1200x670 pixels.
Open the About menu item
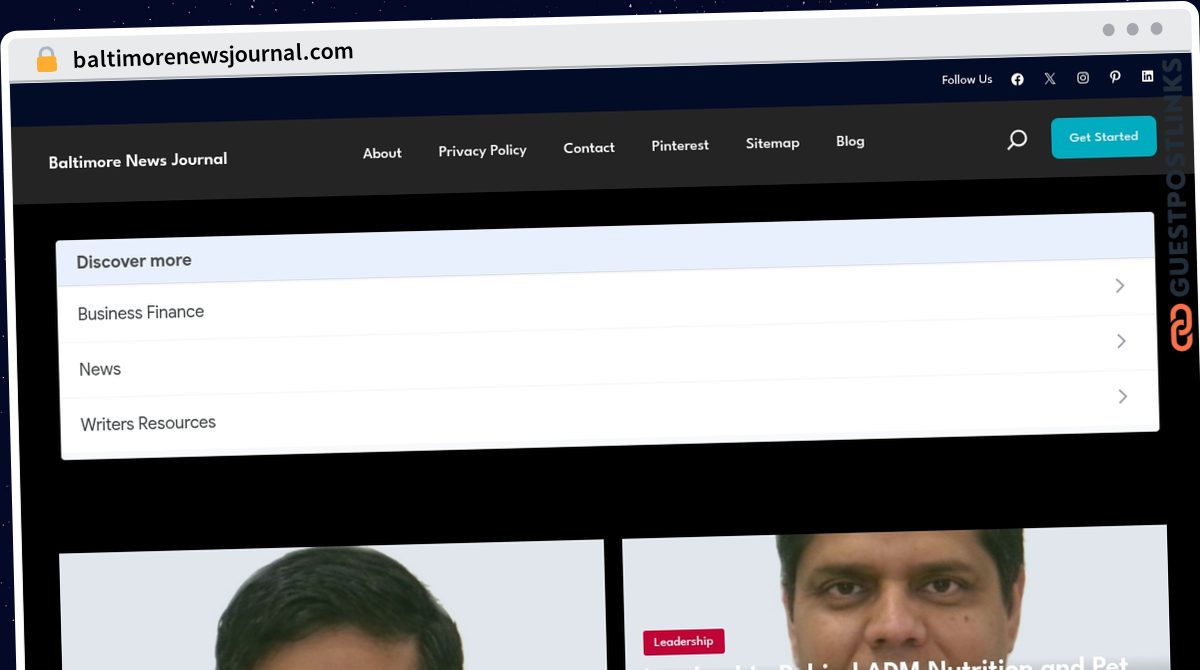[382, 153]
